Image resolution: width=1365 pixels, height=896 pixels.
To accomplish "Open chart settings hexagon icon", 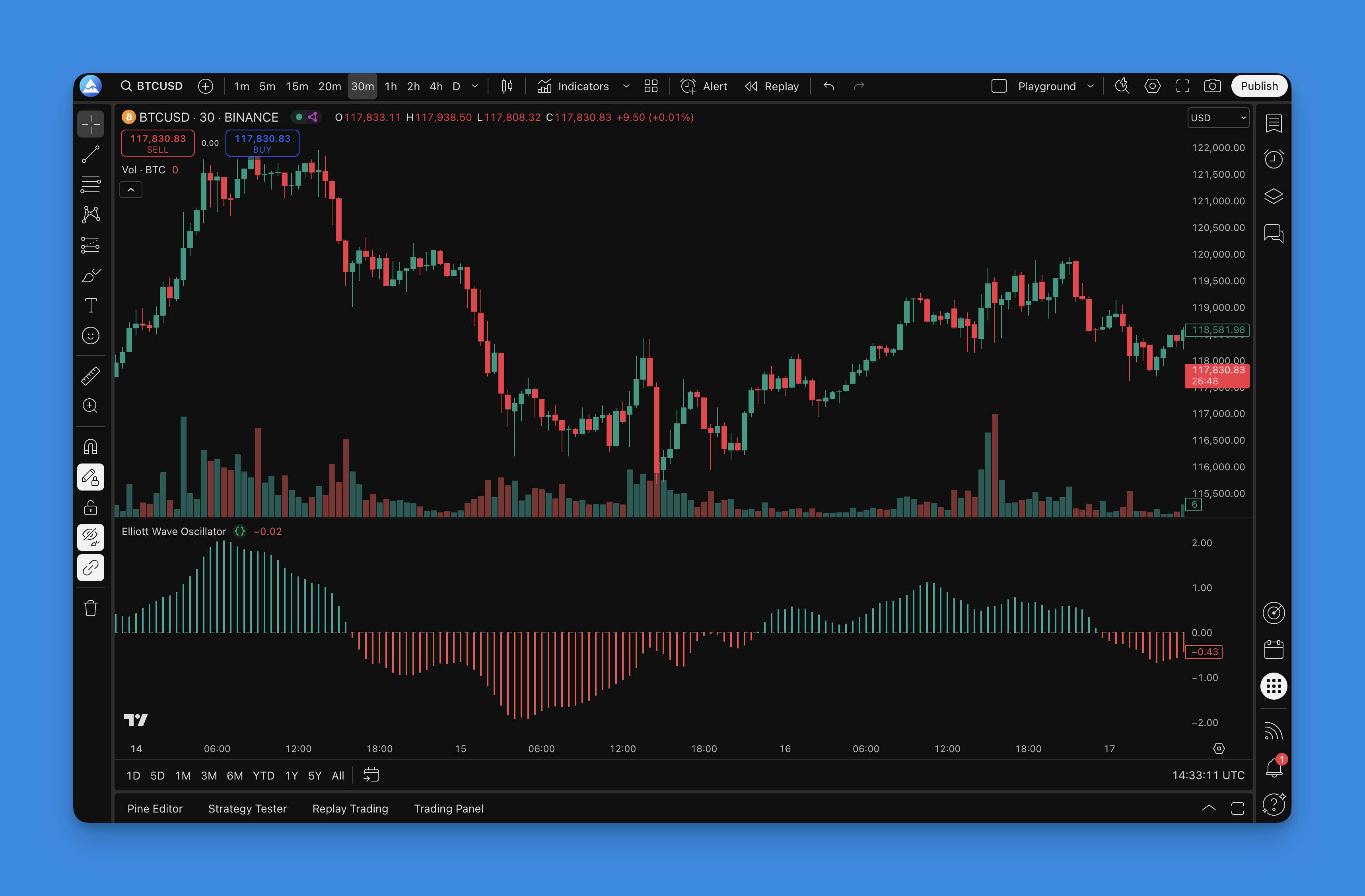I will 1152,86.
